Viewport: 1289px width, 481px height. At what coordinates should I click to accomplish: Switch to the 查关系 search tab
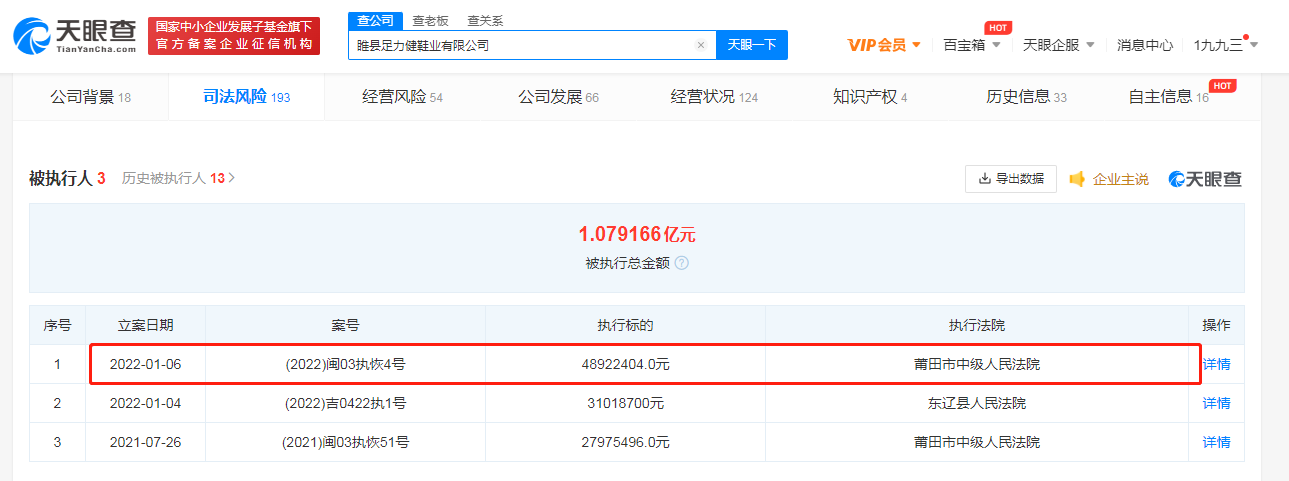click(x=485, y=20)
